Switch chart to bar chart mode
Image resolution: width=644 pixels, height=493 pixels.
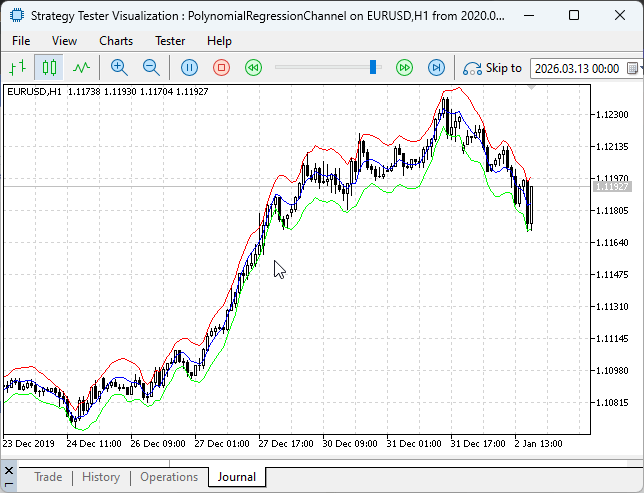(18, 67)
